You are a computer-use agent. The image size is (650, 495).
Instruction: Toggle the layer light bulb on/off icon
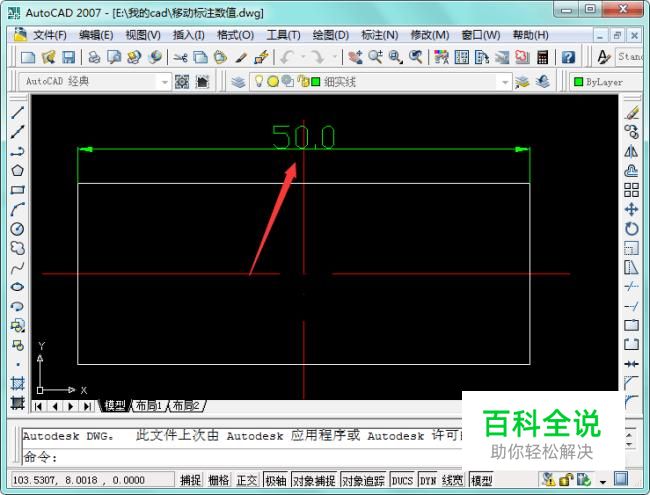coord(259,81)
